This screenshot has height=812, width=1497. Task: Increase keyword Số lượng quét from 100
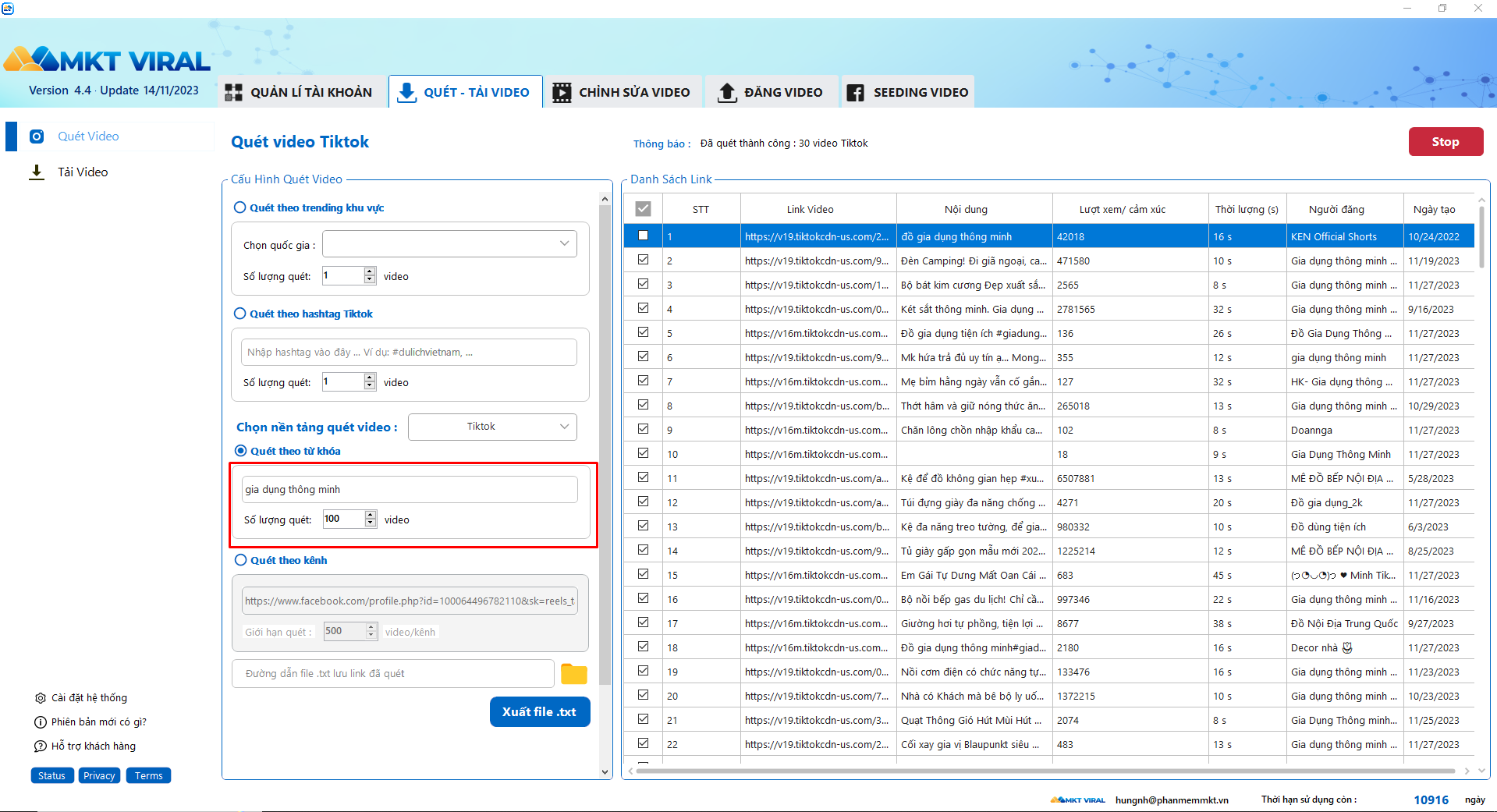click(371, 515)
